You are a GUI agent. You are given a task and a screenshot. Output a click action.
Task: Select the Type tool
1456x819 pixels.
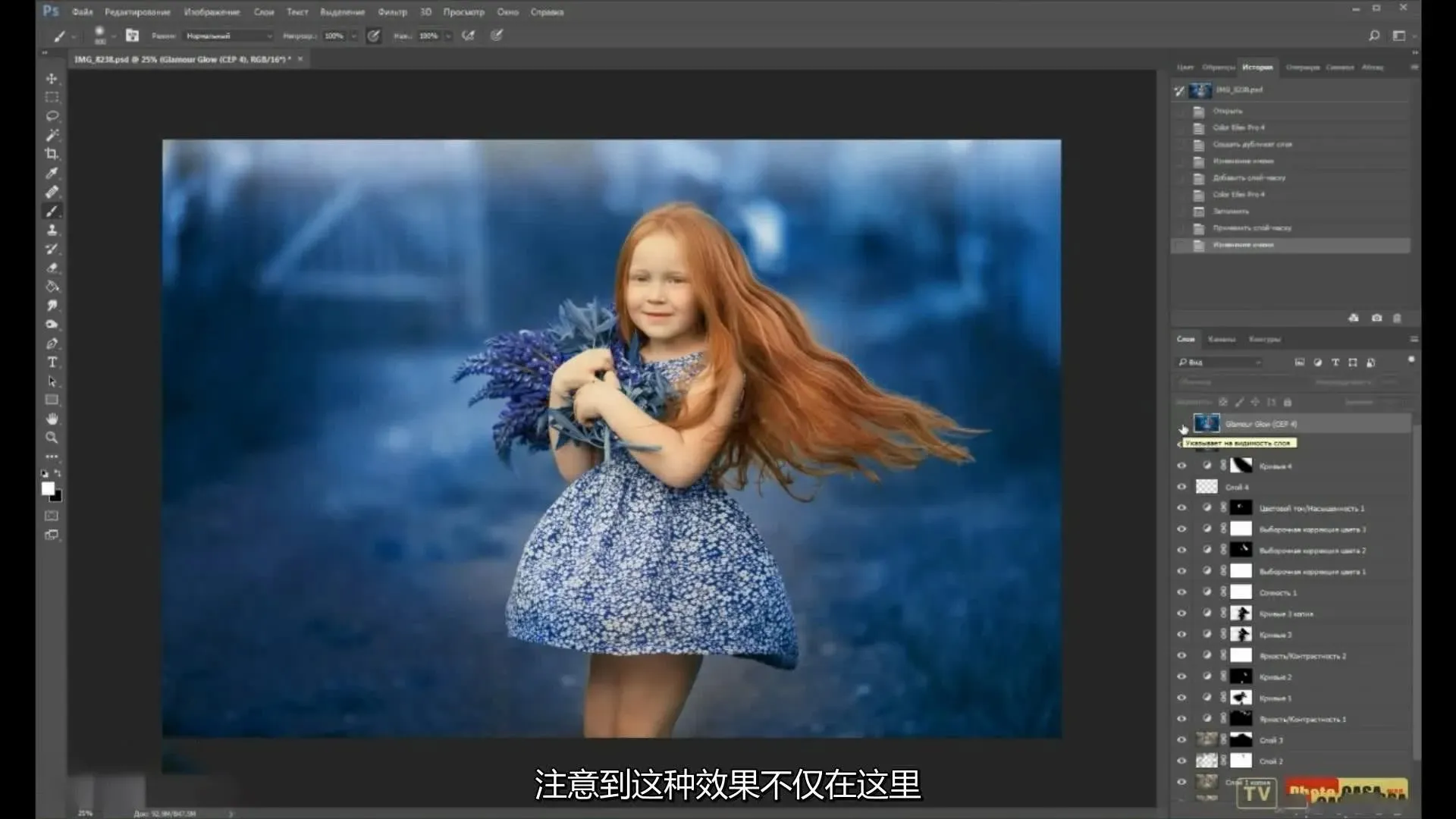coord(52,362)
